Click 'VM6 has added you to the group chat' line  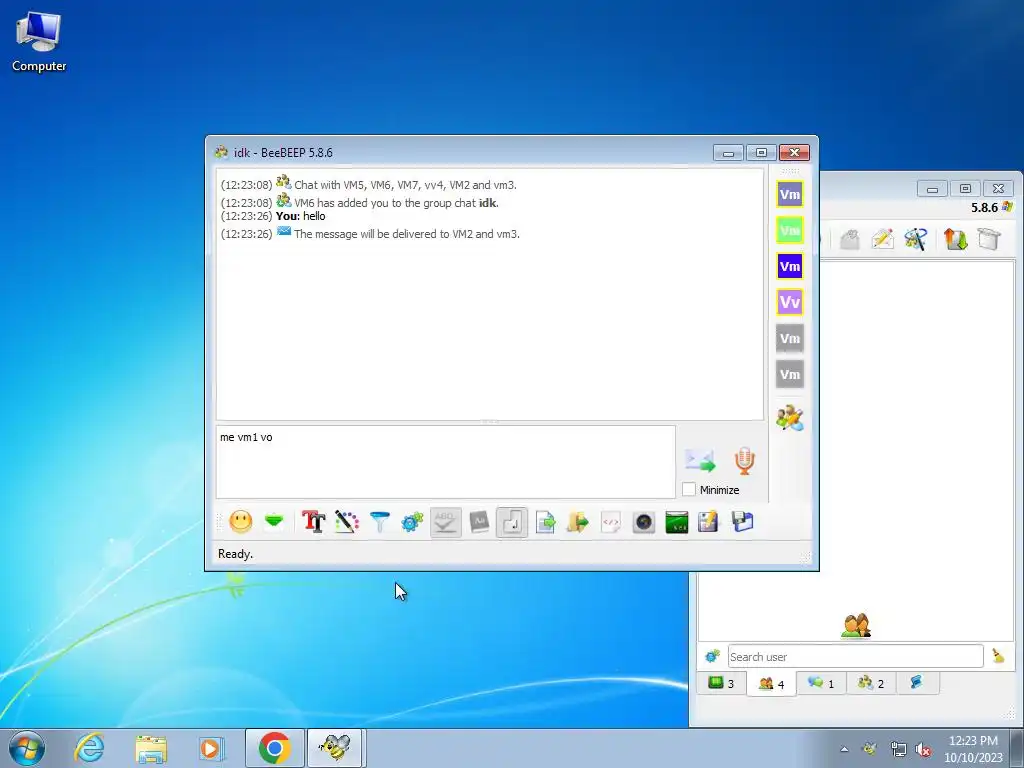[x=360, y=202]
